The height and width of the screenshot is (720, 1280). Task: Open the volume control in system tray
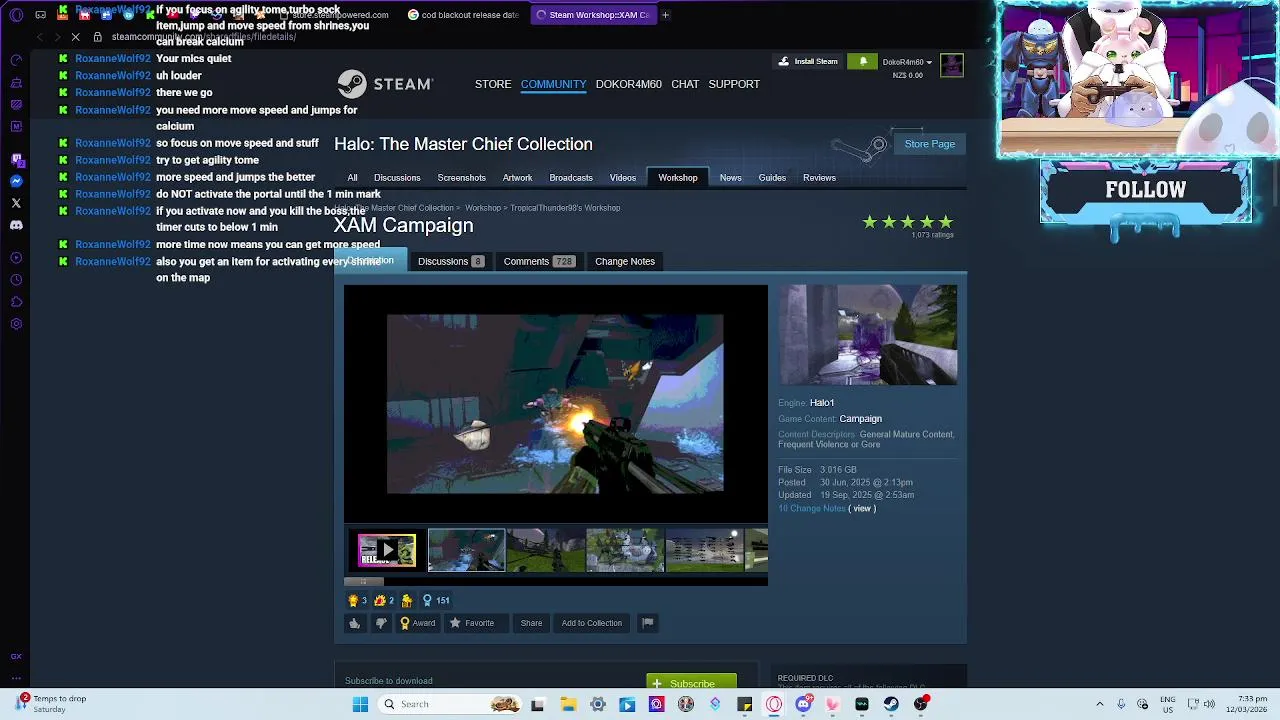1209,704
